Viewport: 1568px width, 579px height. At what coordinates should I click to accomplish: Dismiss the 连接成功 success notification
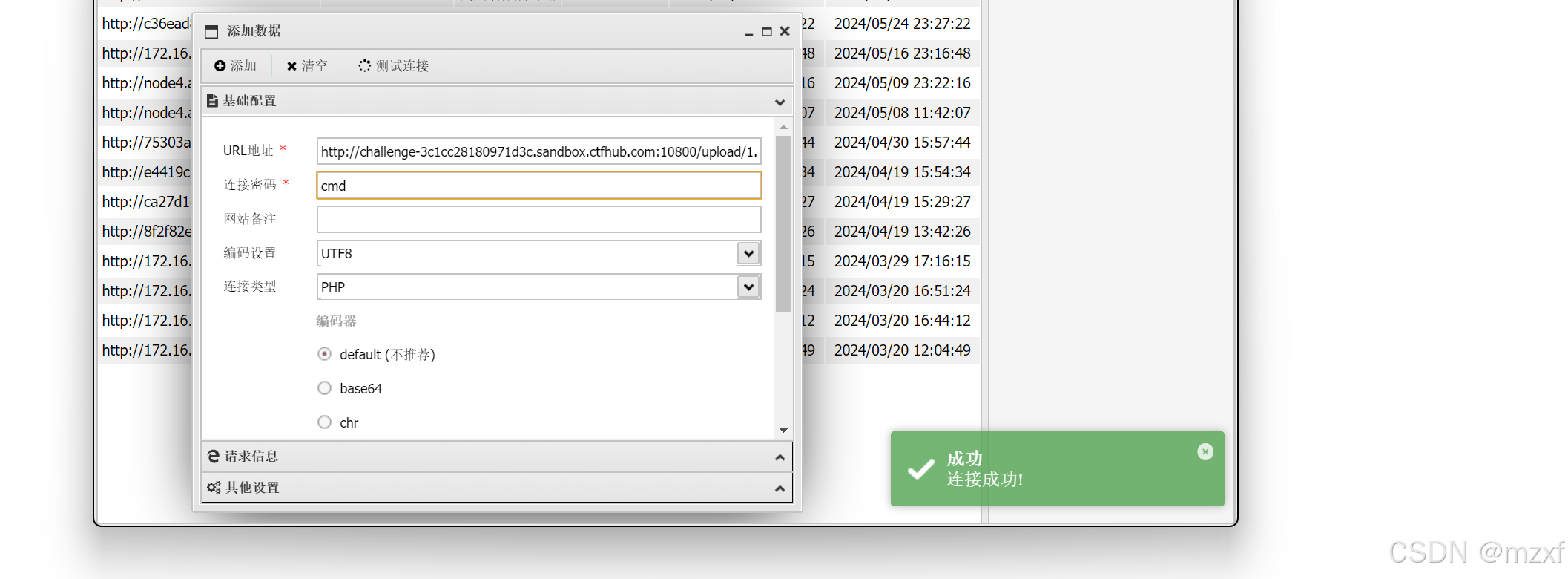click(x=1205, y=451)
